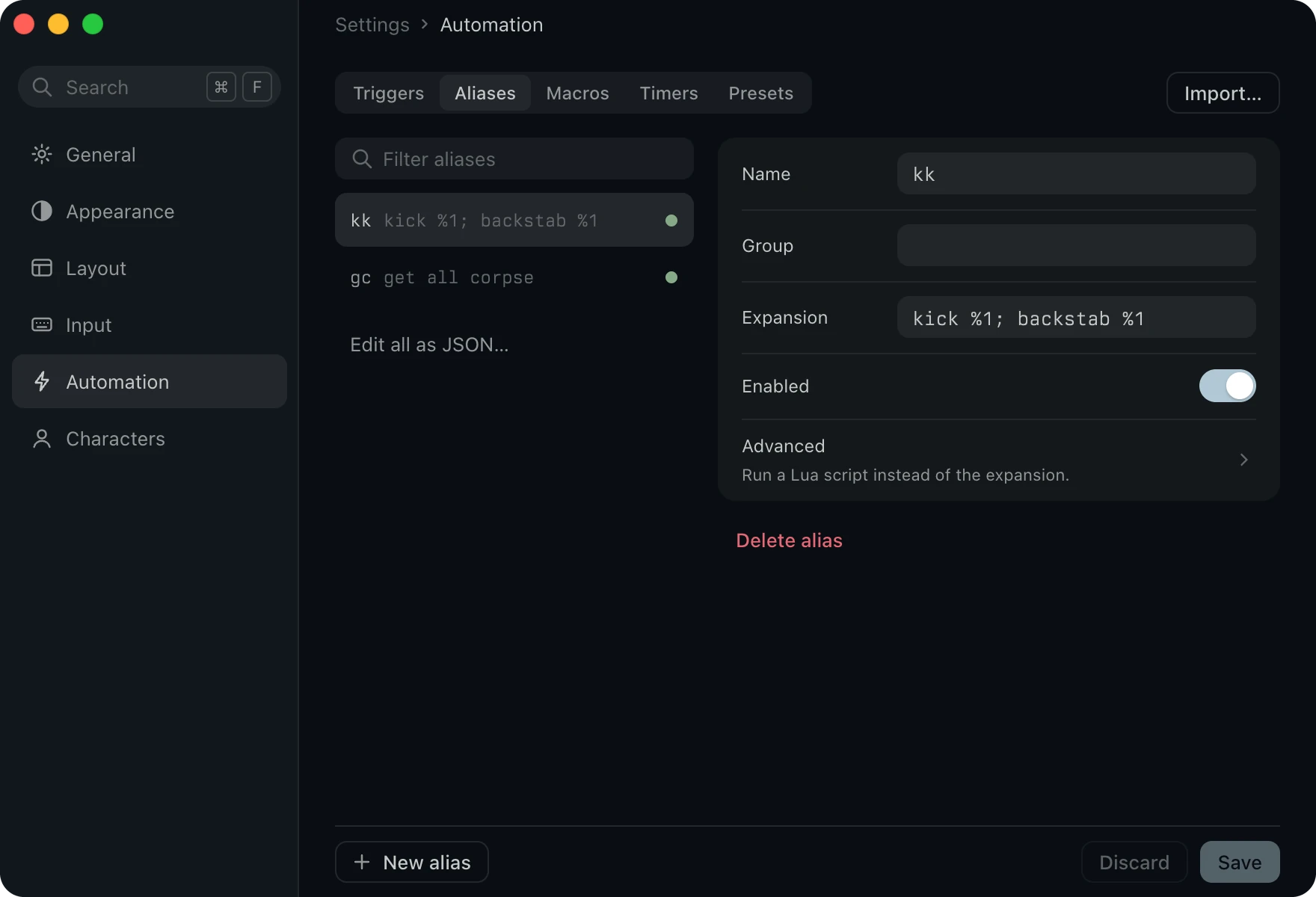Go to the Timers tab
Screen dimensions: 1316x897
click(x=669, y=93)
